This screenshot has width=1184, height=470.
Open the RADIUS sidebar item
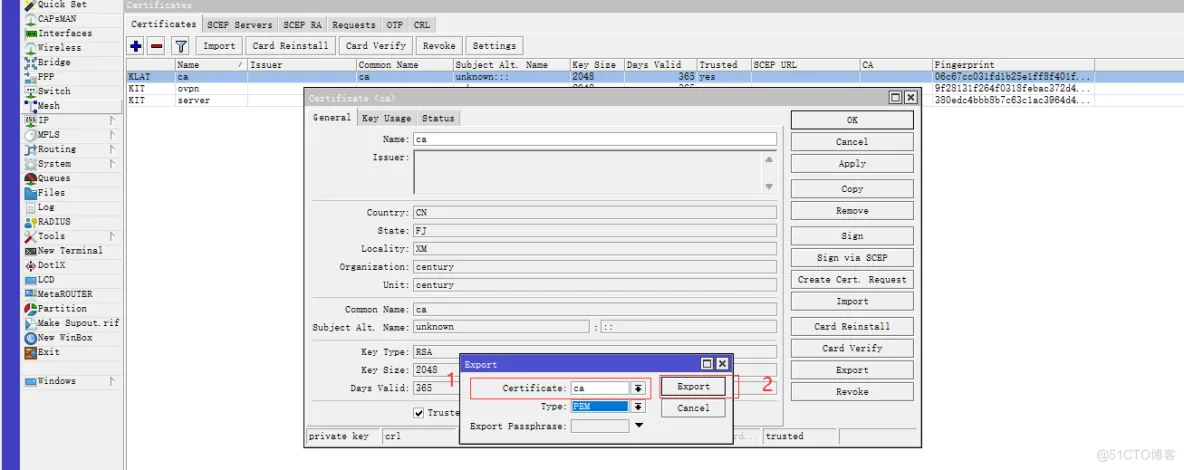54,222
